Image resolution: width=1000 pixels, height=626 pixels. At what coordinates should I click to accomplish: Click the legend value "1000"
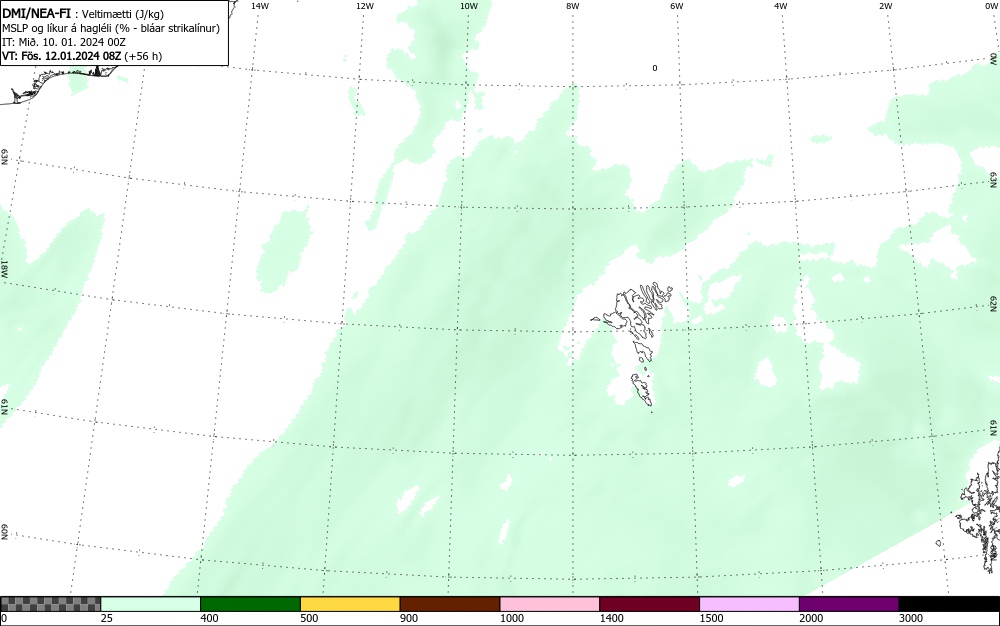pyautogui.click(x=511, y=618)
